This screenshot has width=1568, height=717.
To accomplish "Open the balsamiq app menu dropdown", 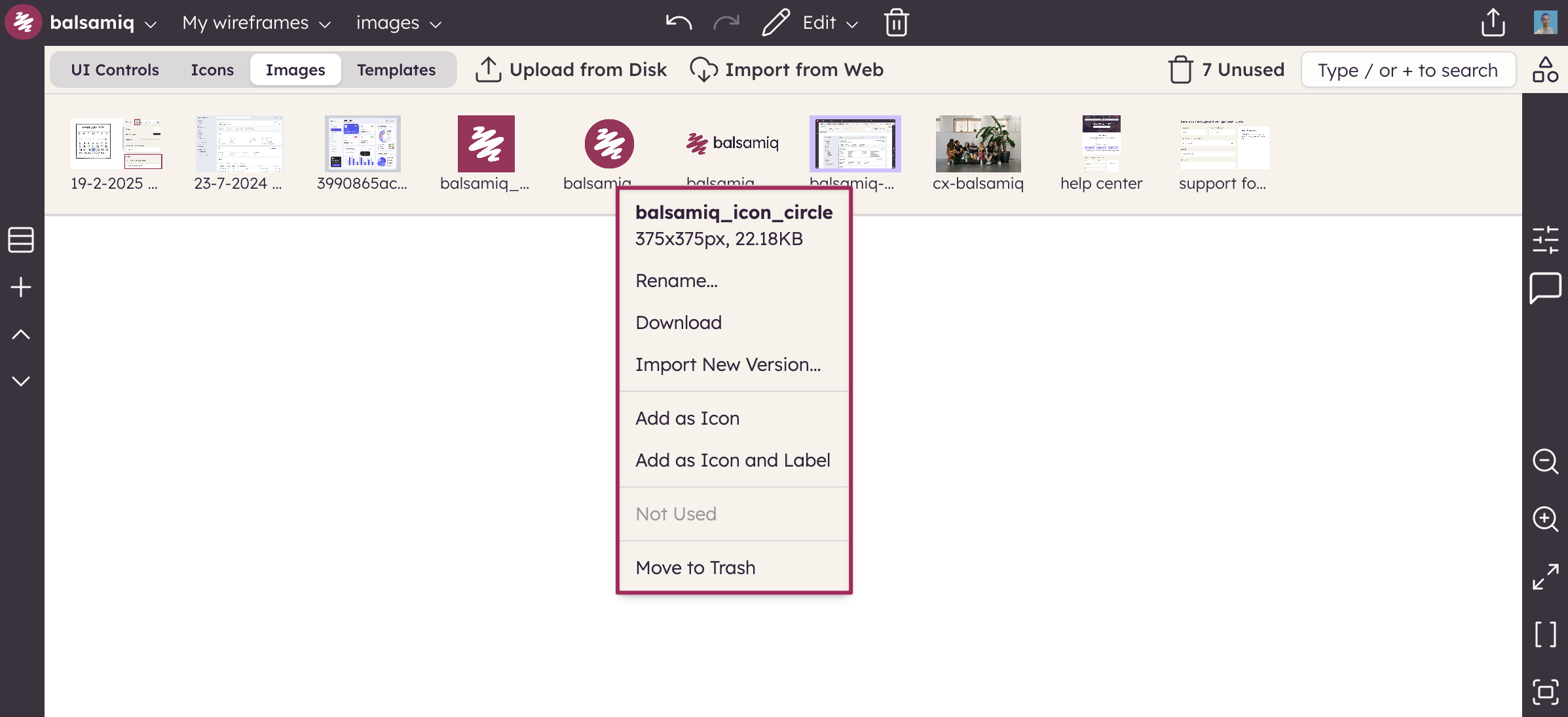I will [x=103, y=23].
